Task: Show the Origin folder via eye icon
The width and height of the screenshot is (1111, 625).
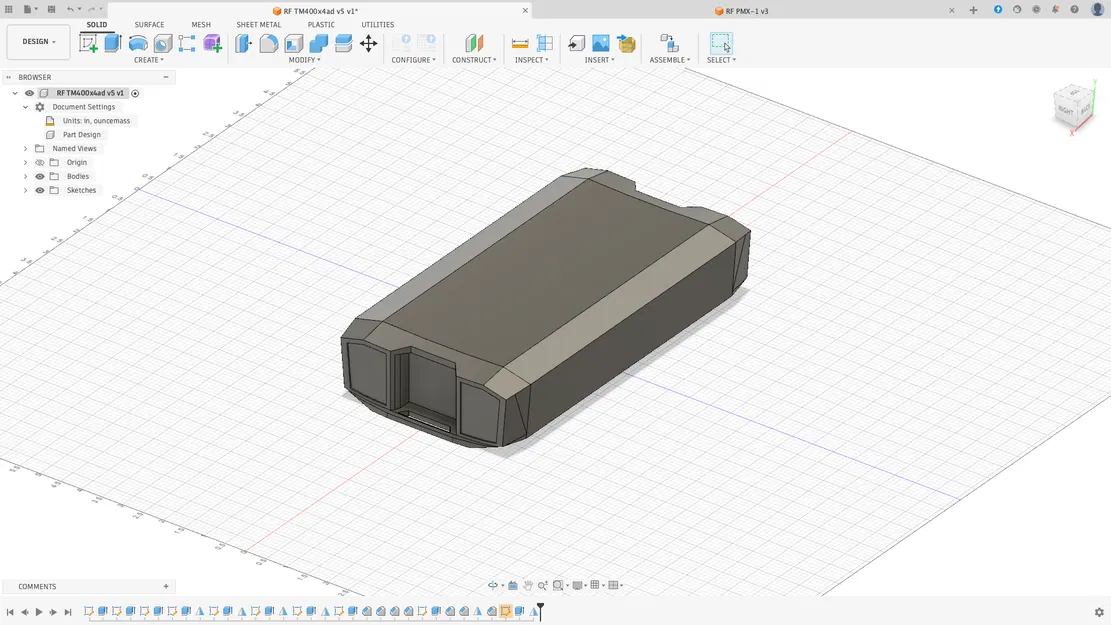Action: (x=40, y=162)
